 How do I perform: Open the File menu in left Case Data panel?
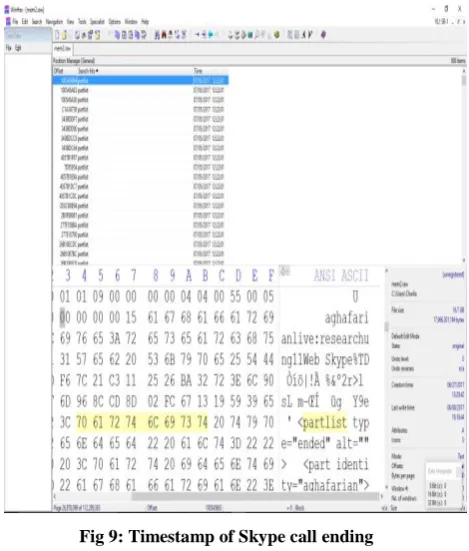(x=8, y=47)
